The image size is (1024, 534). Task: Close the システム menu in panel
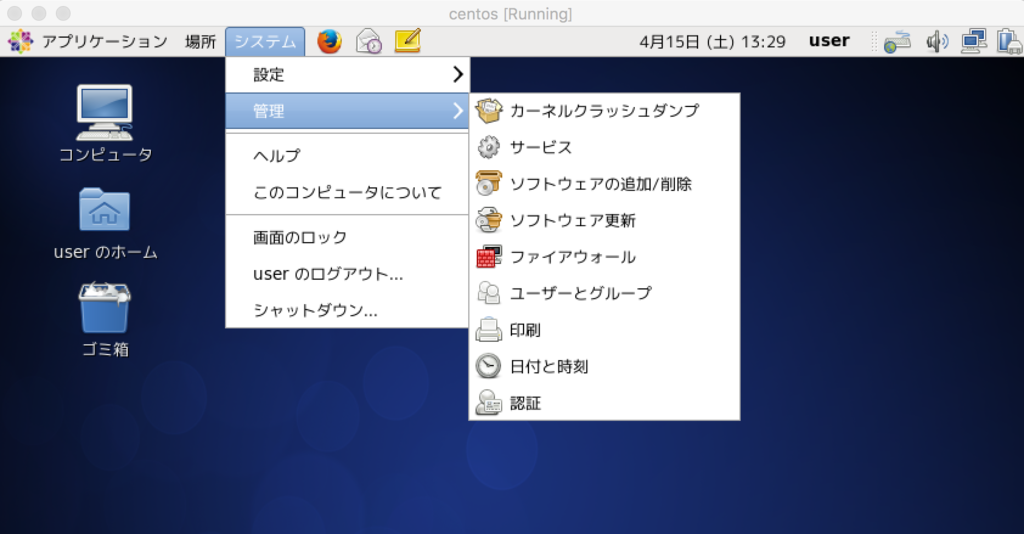pyautogui.click(x=265, y=42)
